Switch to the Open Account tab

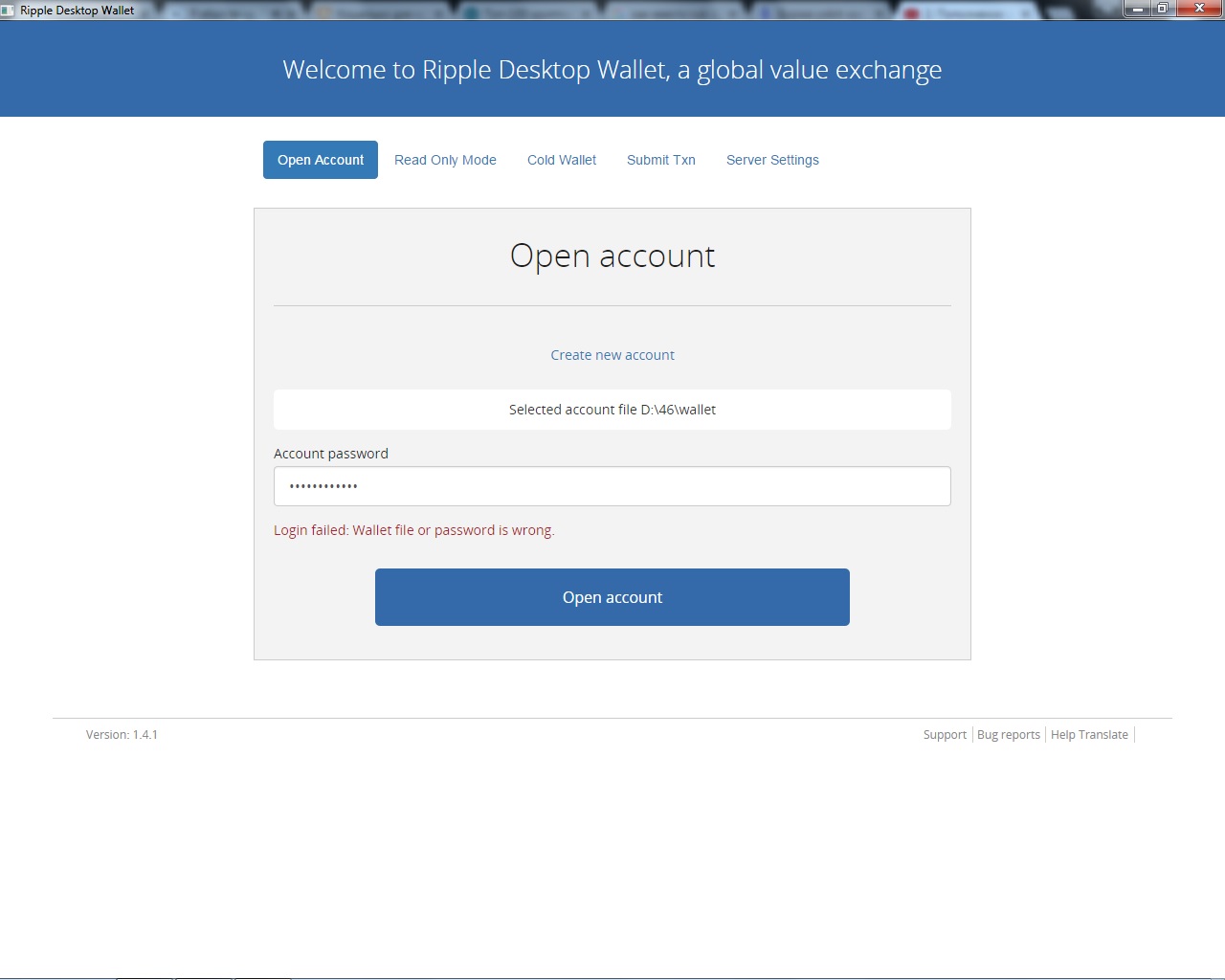[x=321, y=160]
